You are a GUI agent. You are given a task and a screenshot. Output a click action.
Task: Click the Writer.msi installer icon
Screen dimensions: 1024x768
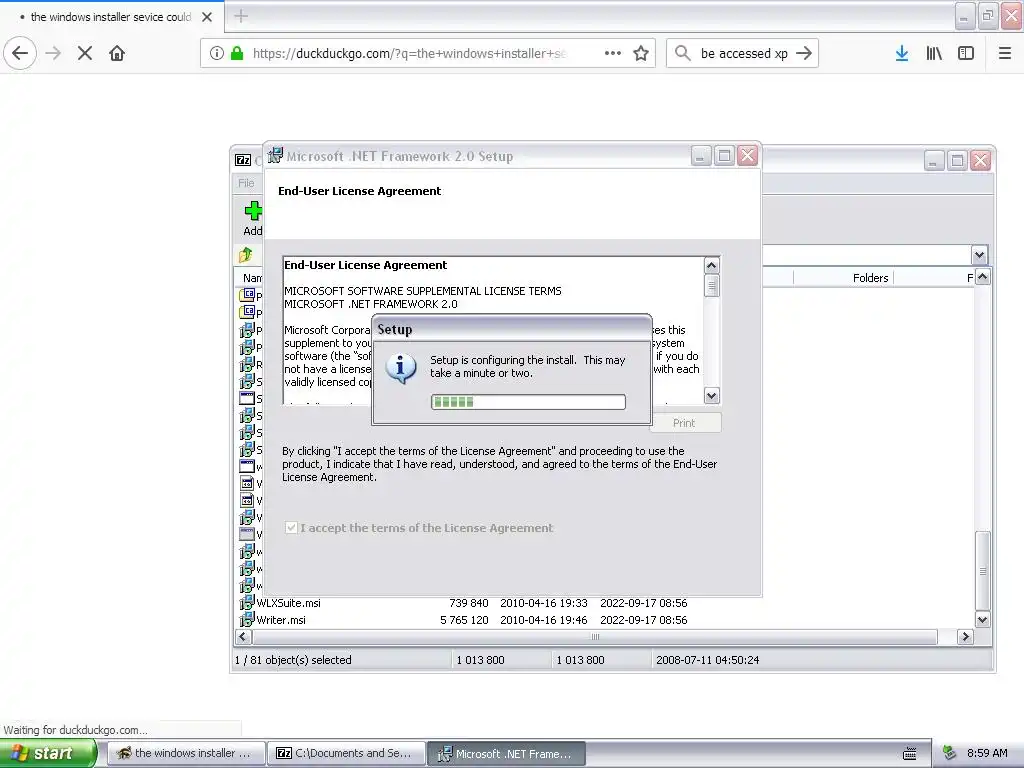click(x=246, y=620)
